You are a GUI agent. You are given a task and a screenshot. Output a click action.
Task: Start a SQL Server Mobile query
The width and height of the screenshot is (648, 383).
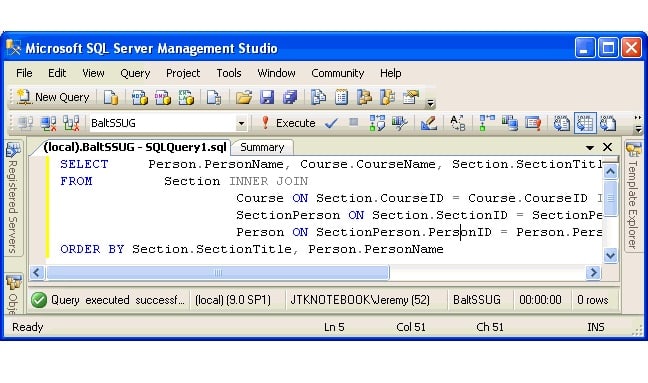[x=214, y=98]
